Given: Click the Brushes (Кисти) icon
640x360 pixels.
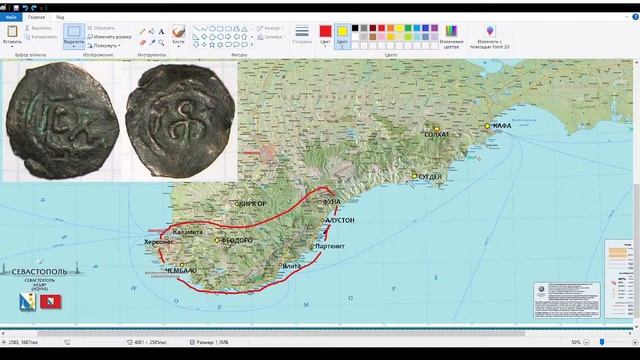Looking at the screenshot, I should click(x=178, y=31).
